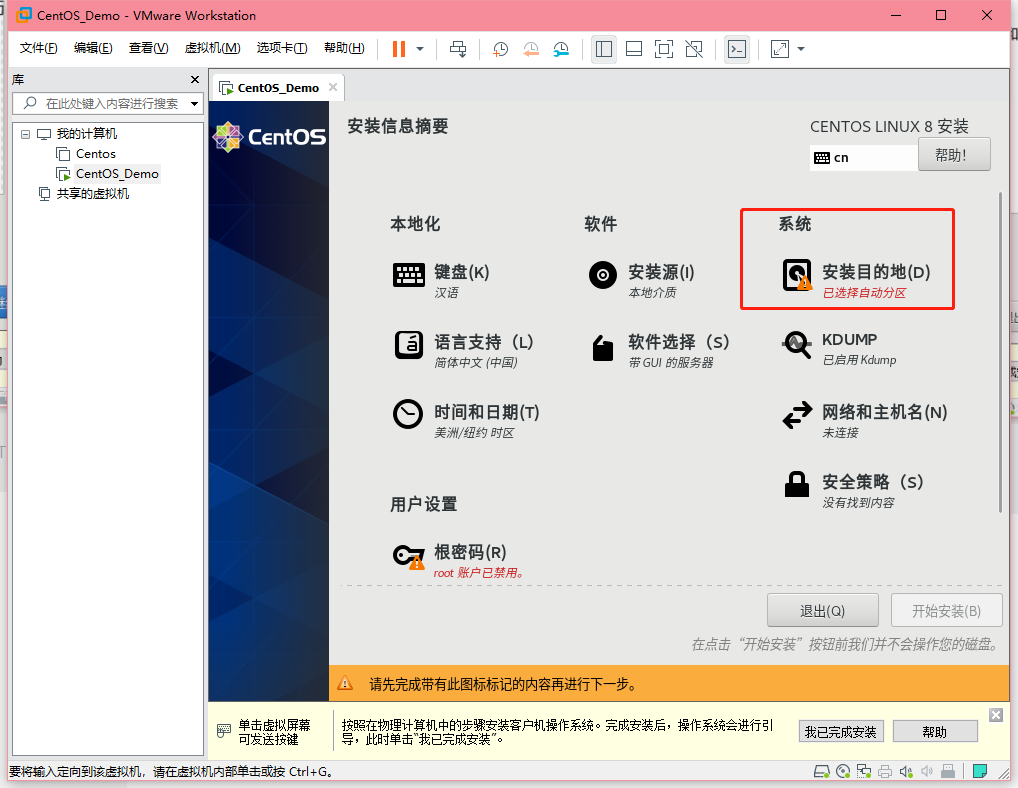
Task: Open the 虚拟机(M) menu
Action: pyautogui.click(x=212, y=48)
